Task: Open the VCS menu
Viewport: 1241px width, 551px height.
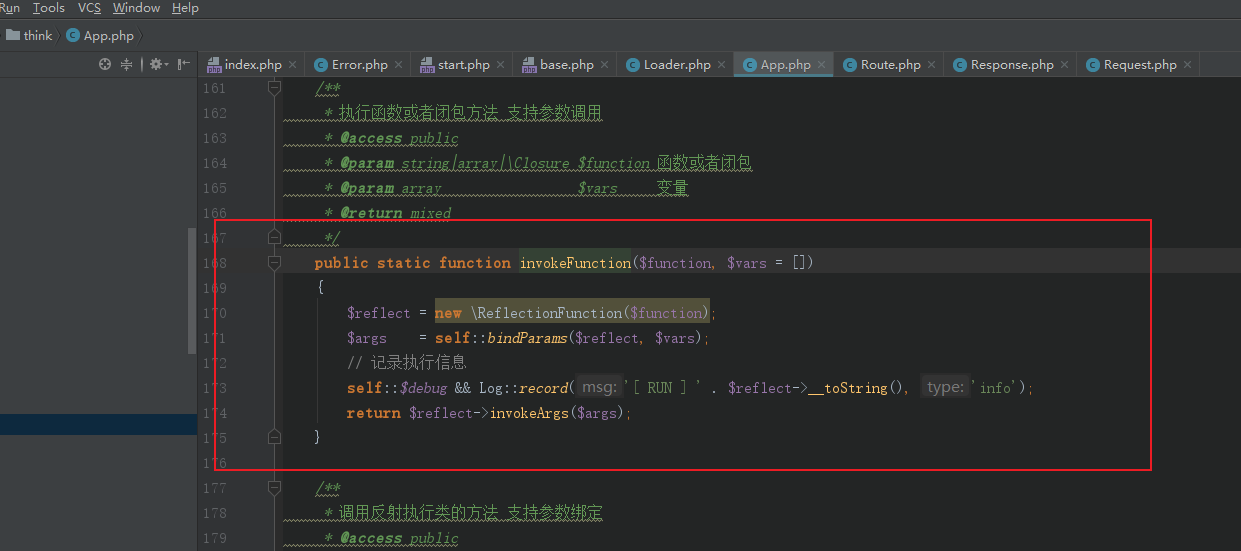Action: (89, 8)
